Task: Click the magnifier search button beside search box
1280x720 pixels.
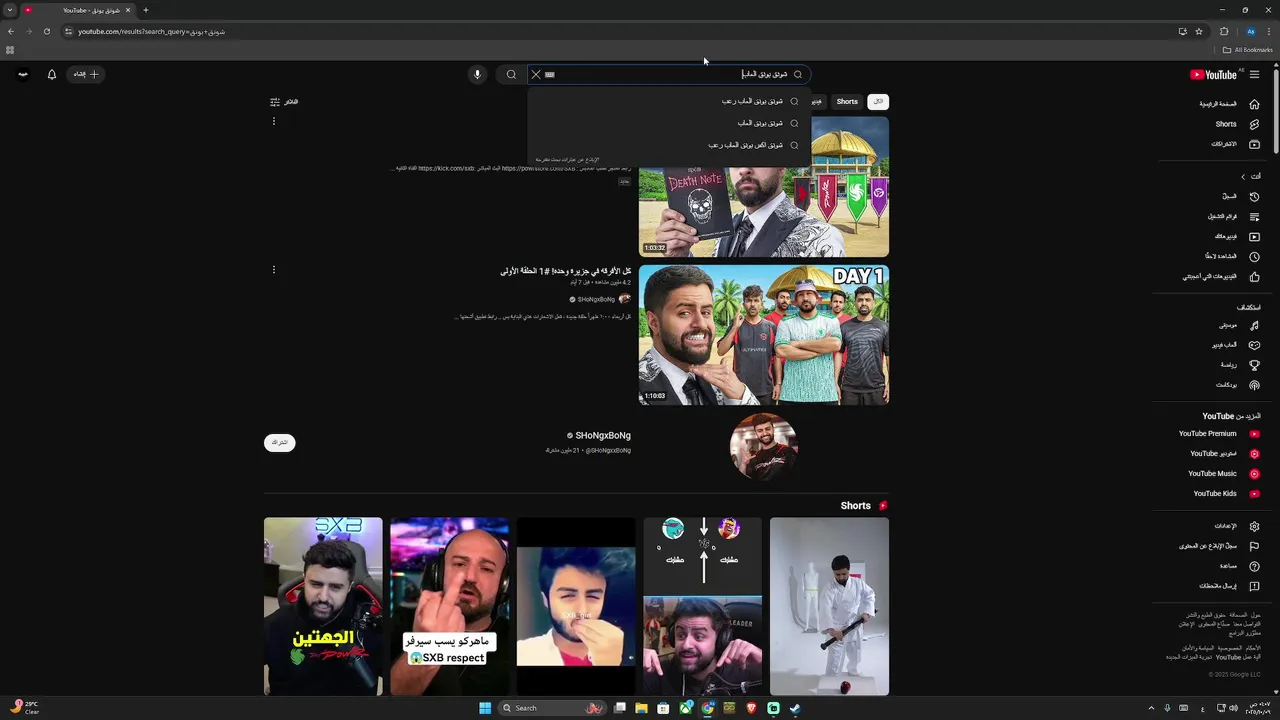Action: [511, 74]
